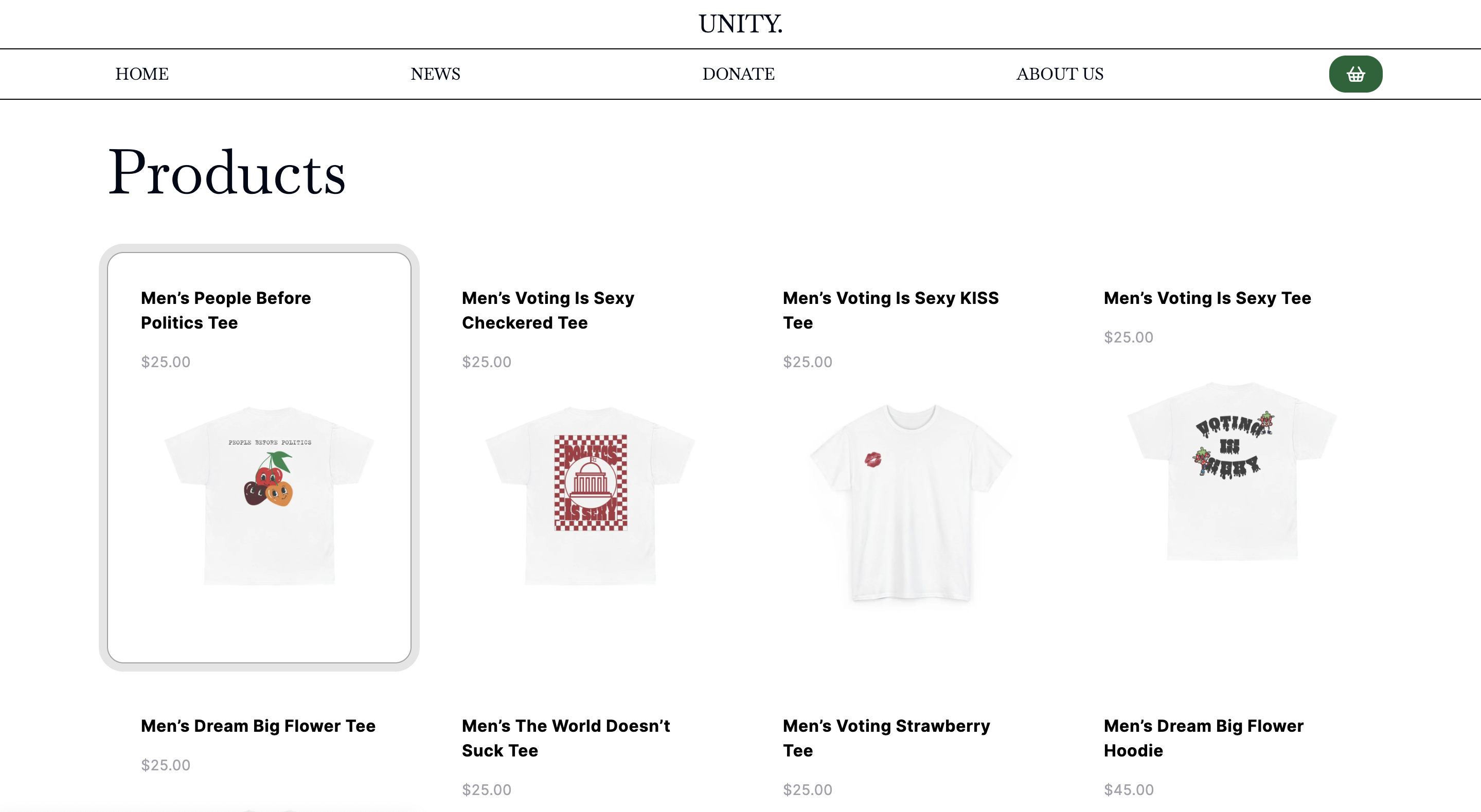This screenshot has width=1481, height=812.
Task: Open Men's People Before Politics Tee title
Action: pyautogui.click(x=226, y=310)
